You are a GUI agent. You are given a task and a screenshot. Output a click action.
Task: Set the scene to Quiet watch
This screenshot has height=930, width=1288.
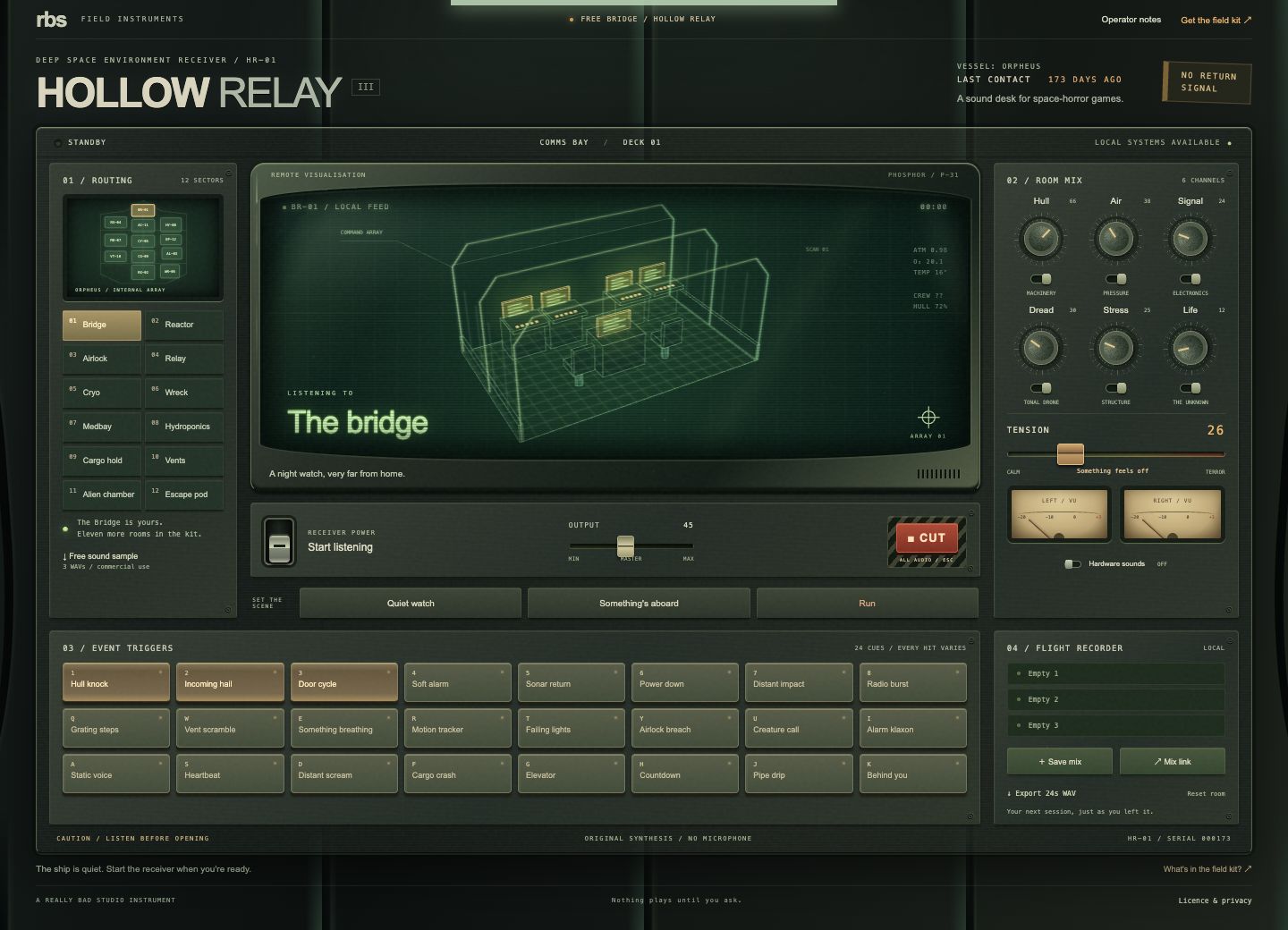pos(411,604)
